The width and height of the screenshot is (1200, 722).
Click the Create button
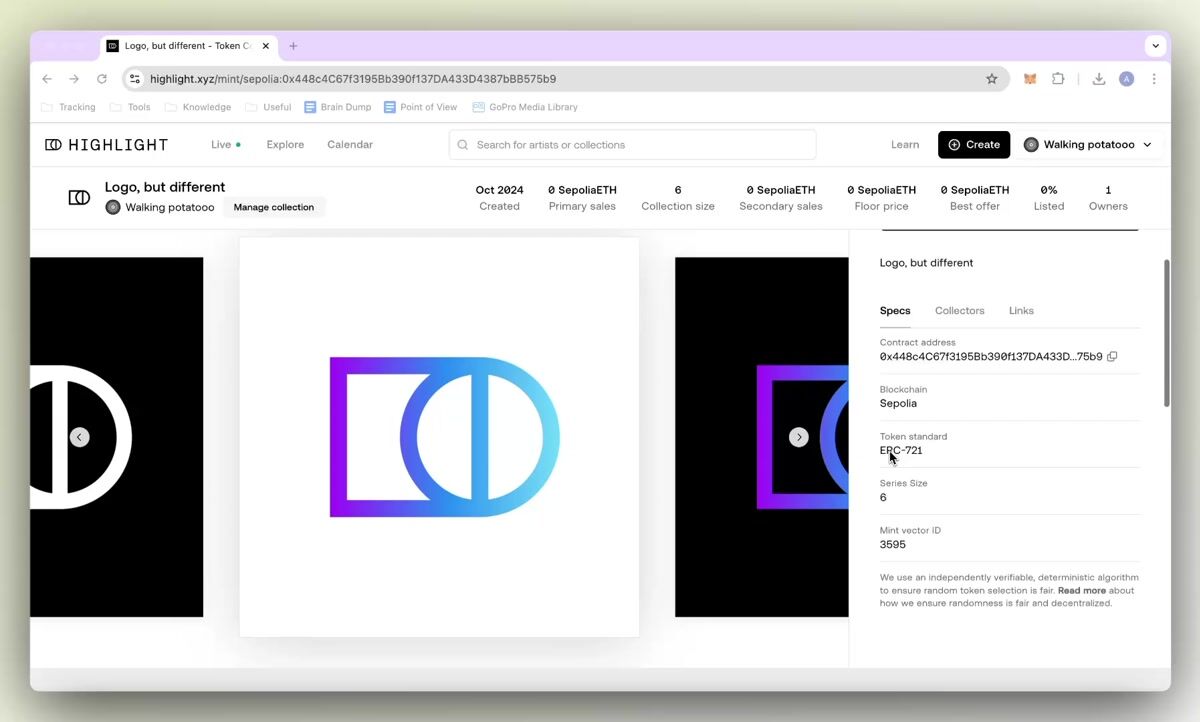(x=974, y=145)
